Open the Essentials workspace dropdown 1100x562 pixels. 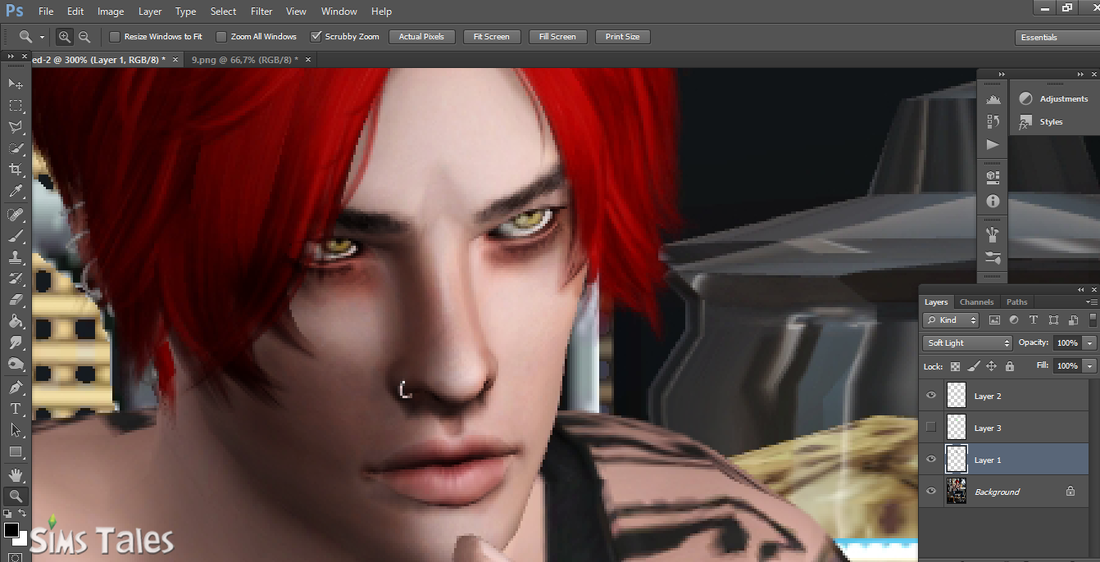click(x=1057, y=37)
